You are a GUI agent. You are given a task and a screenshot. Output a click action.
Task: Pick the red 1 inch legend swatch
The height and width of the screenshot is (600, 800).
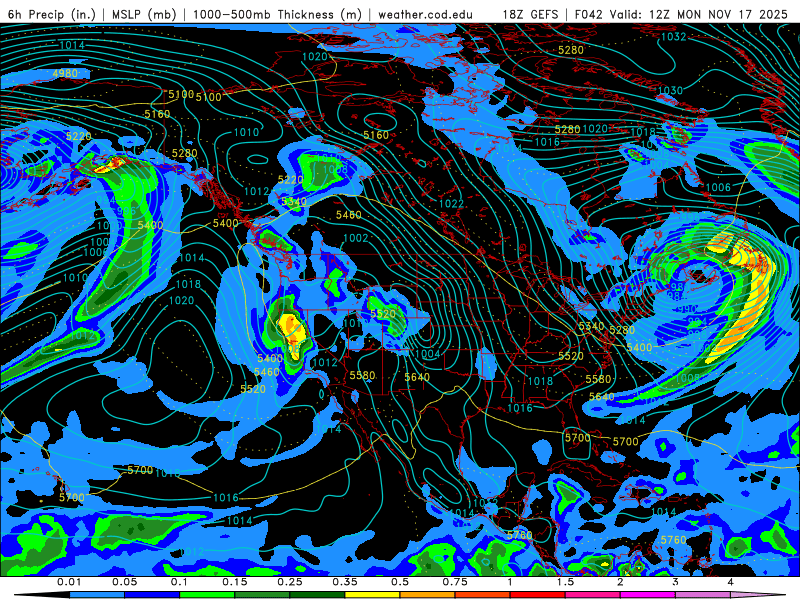tap(538, 595)
